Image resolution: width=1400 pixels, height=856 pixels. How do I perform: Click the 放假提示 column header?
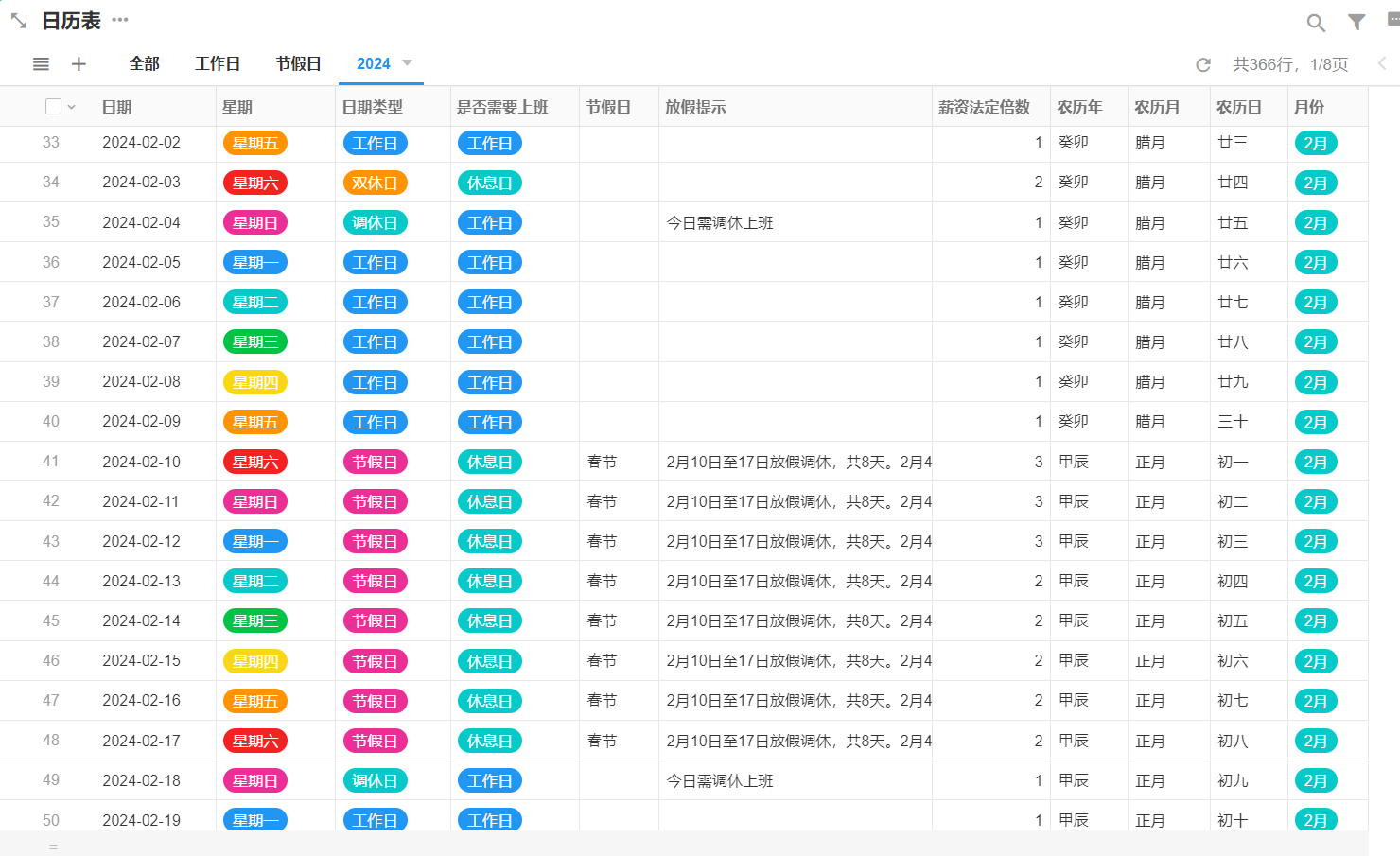tap(695, 107)
